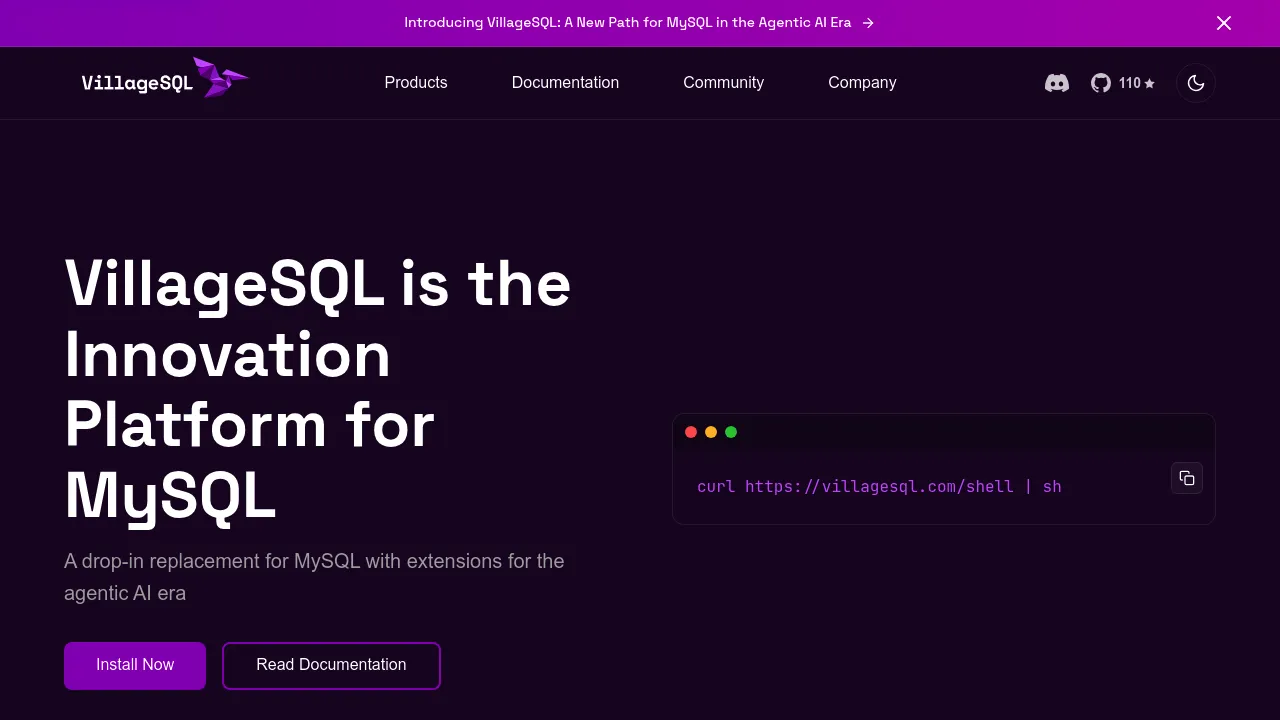1280x720 pixels.
Task: Dismiss the announcement banner
Action: [1224, 23]
